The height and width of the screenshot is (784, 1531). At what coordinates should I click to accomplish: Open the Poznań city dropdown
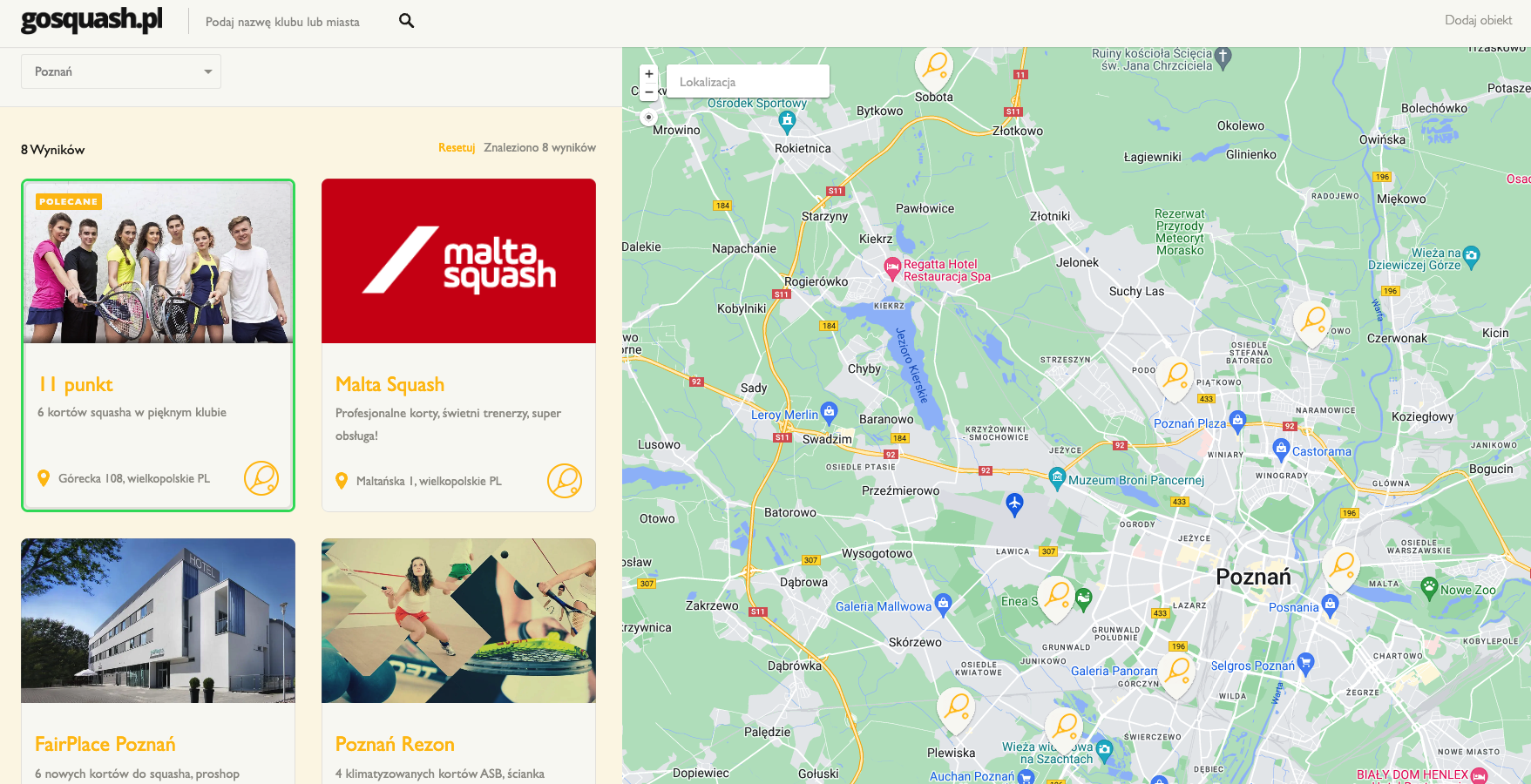[x=121, y=71]
